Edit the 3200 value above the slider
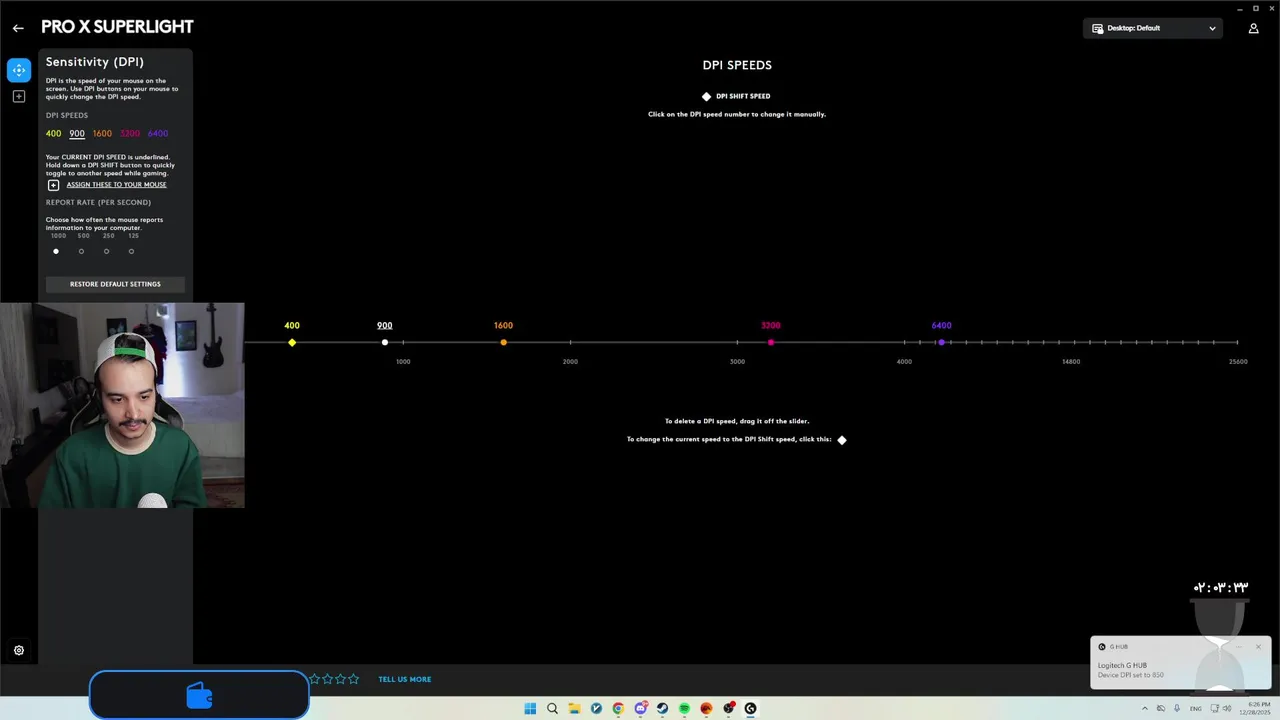 point(771,326)
